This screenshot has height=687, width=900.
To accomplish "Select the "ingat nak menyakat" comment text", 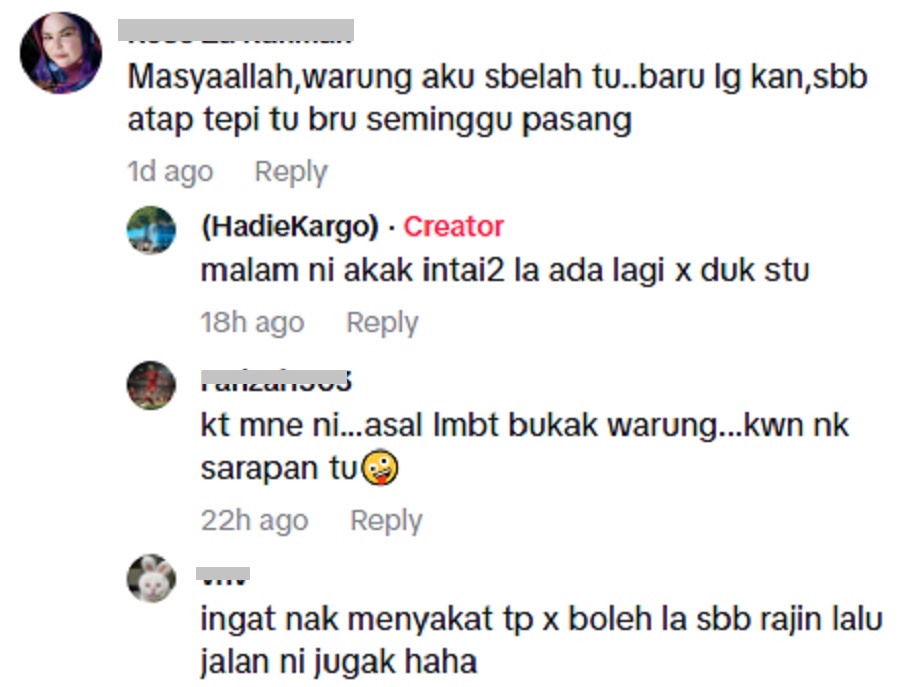I will (x=541, y=641).
